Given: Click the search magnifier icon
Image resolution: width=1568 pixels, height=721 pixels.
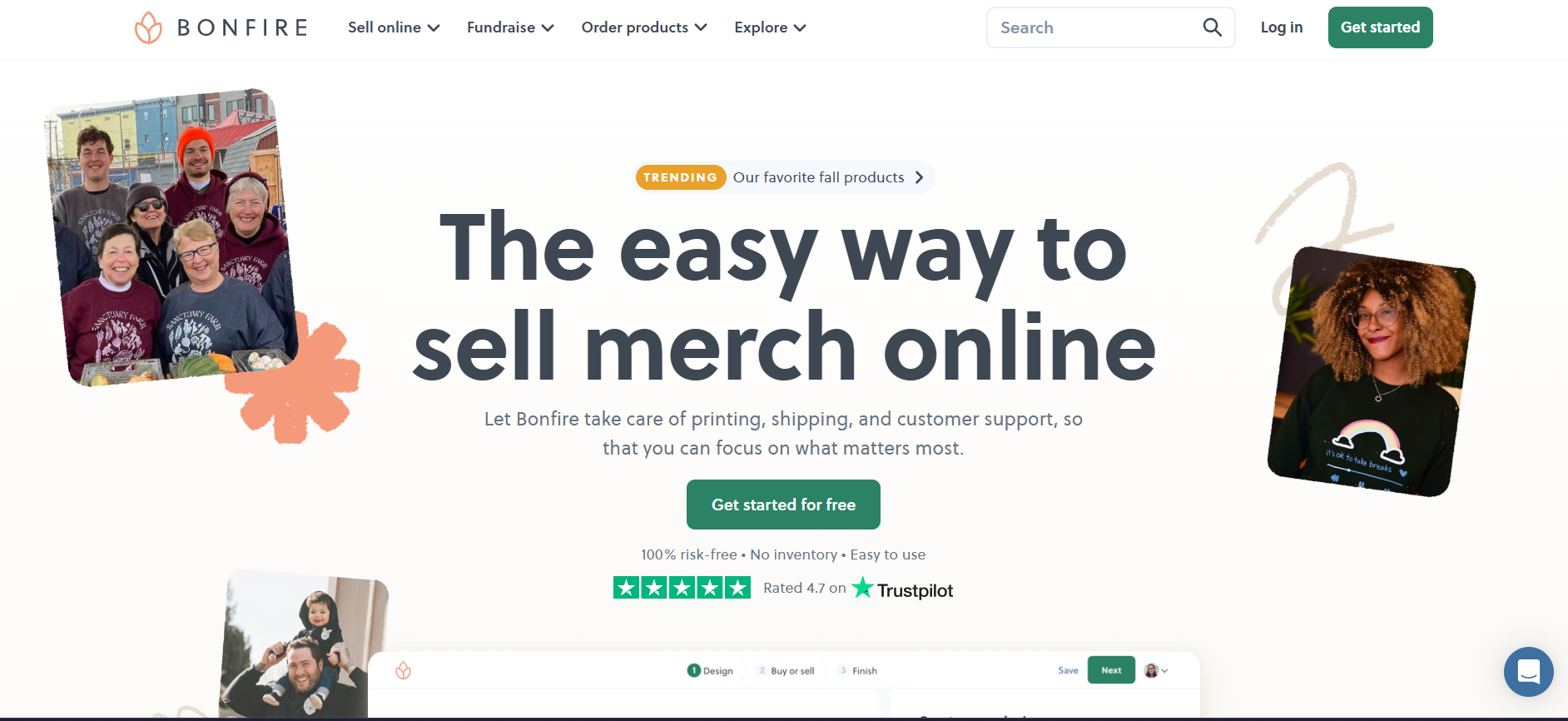Looking at the screenshot, I should (1213, 27).
